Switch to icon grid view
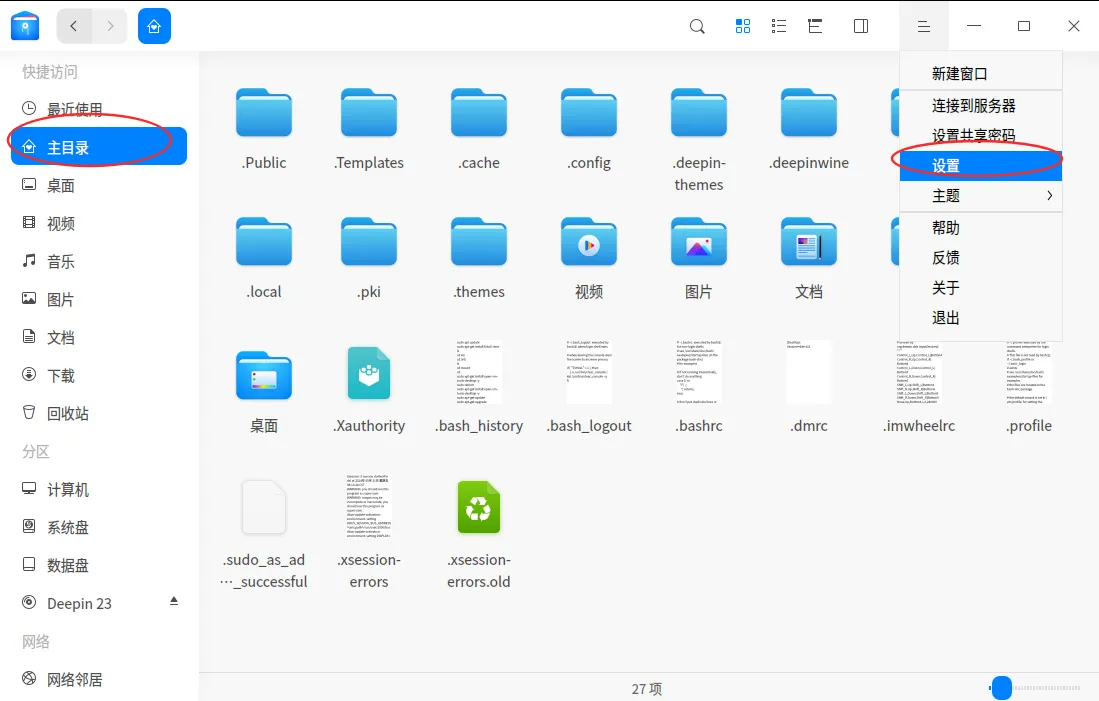The height and width of the screenshot is (701, 1099). point(743,27)
